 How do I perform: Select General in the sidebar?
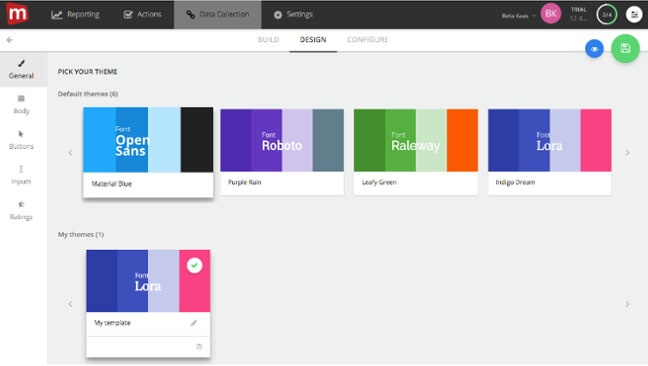(21, 69)
